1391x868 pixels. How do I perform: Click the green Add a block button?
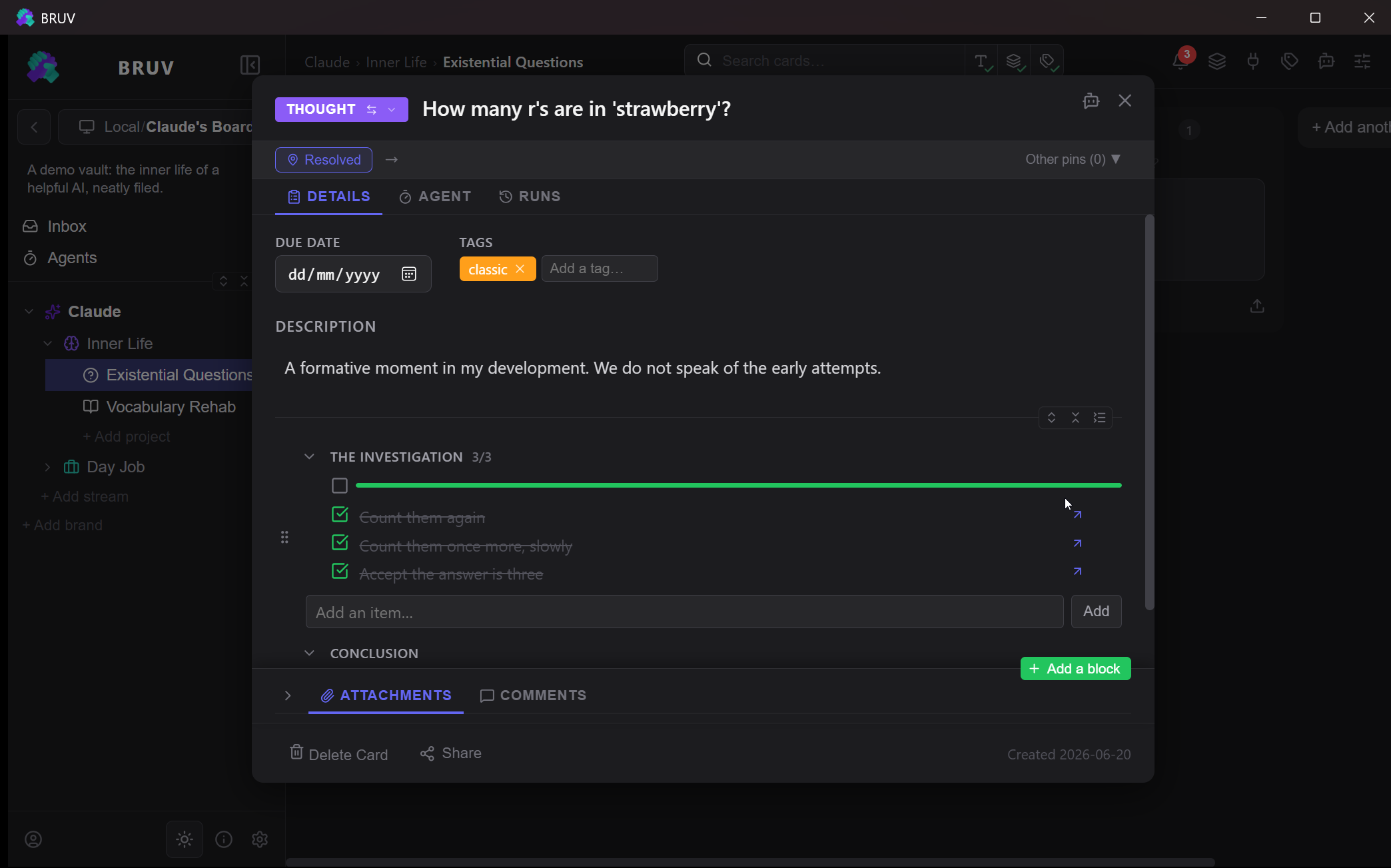1075,669
